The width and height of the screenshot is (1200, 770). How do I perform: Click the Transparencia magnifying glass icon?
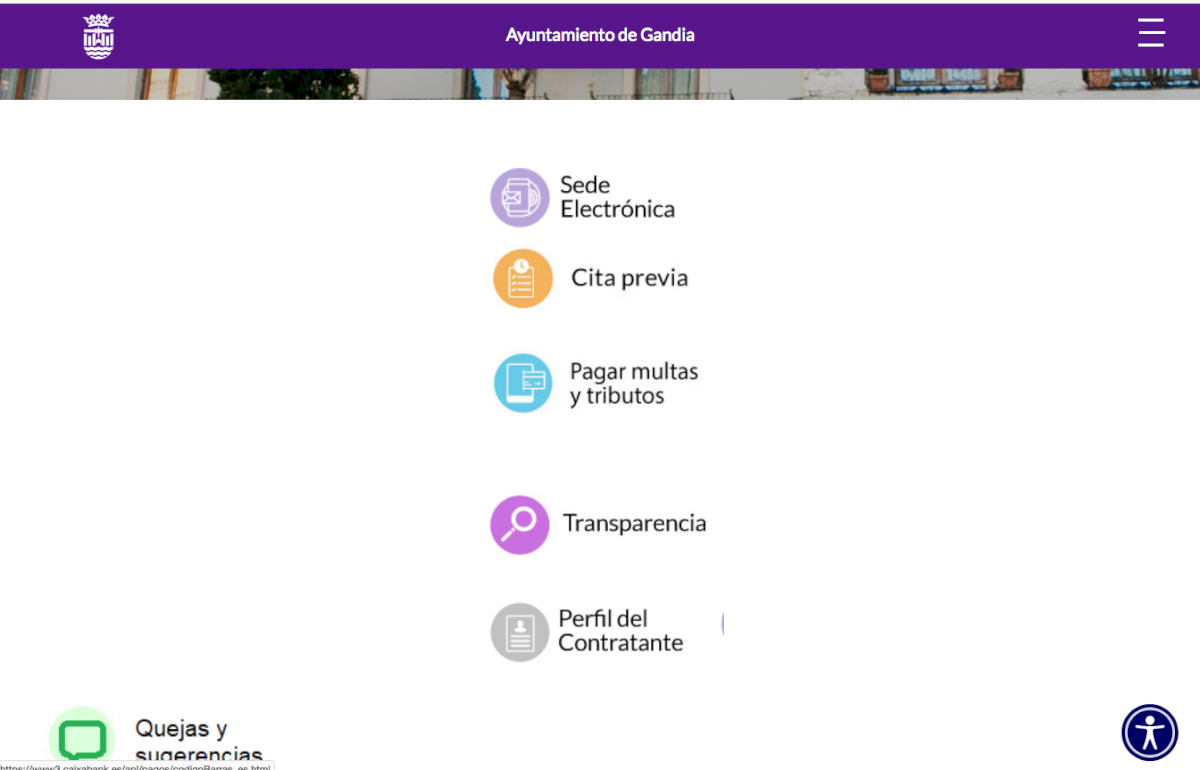pyautogui.click(x=520, y=525)
